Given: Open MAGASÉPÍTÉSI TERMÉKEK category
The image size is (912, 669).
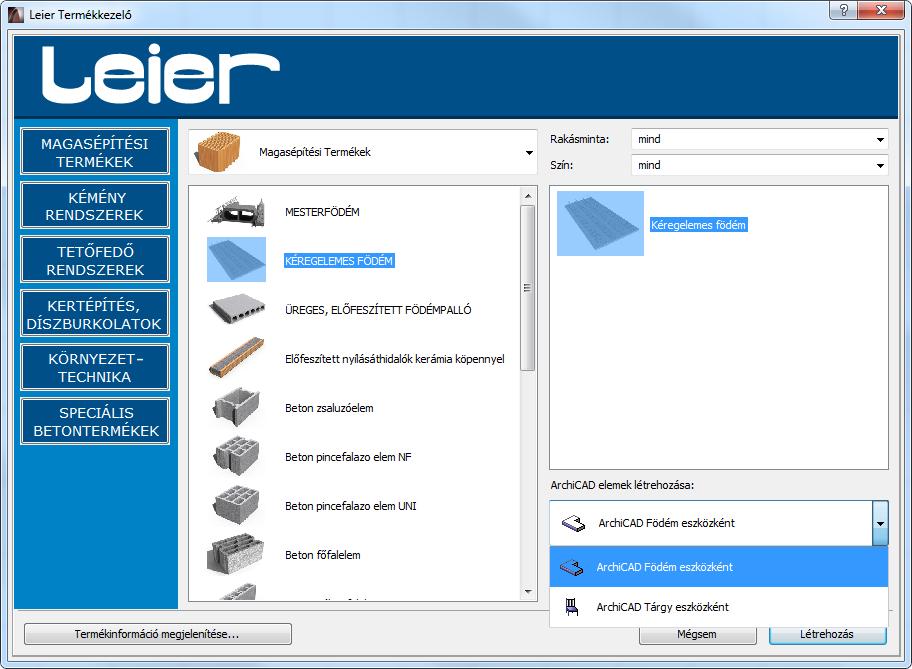Looking at the screenshot, I should [x=95, y=151].
